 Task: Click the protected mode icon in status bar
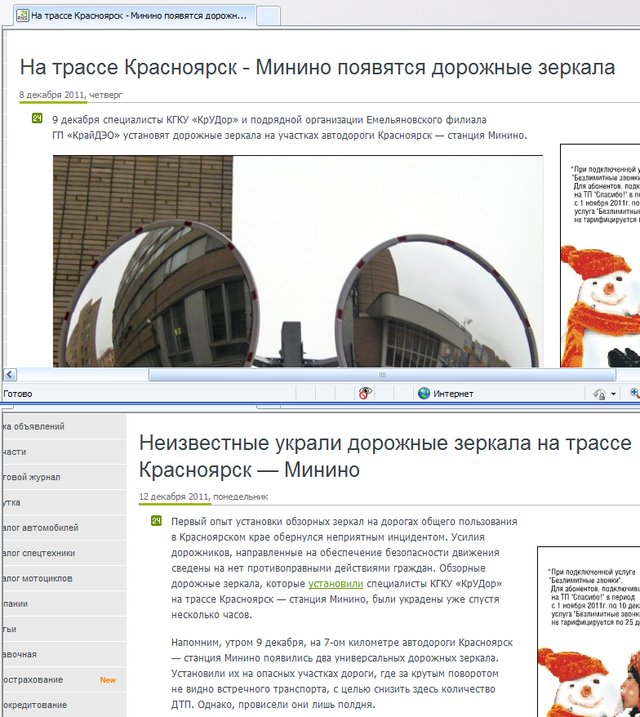pos(598,394)
